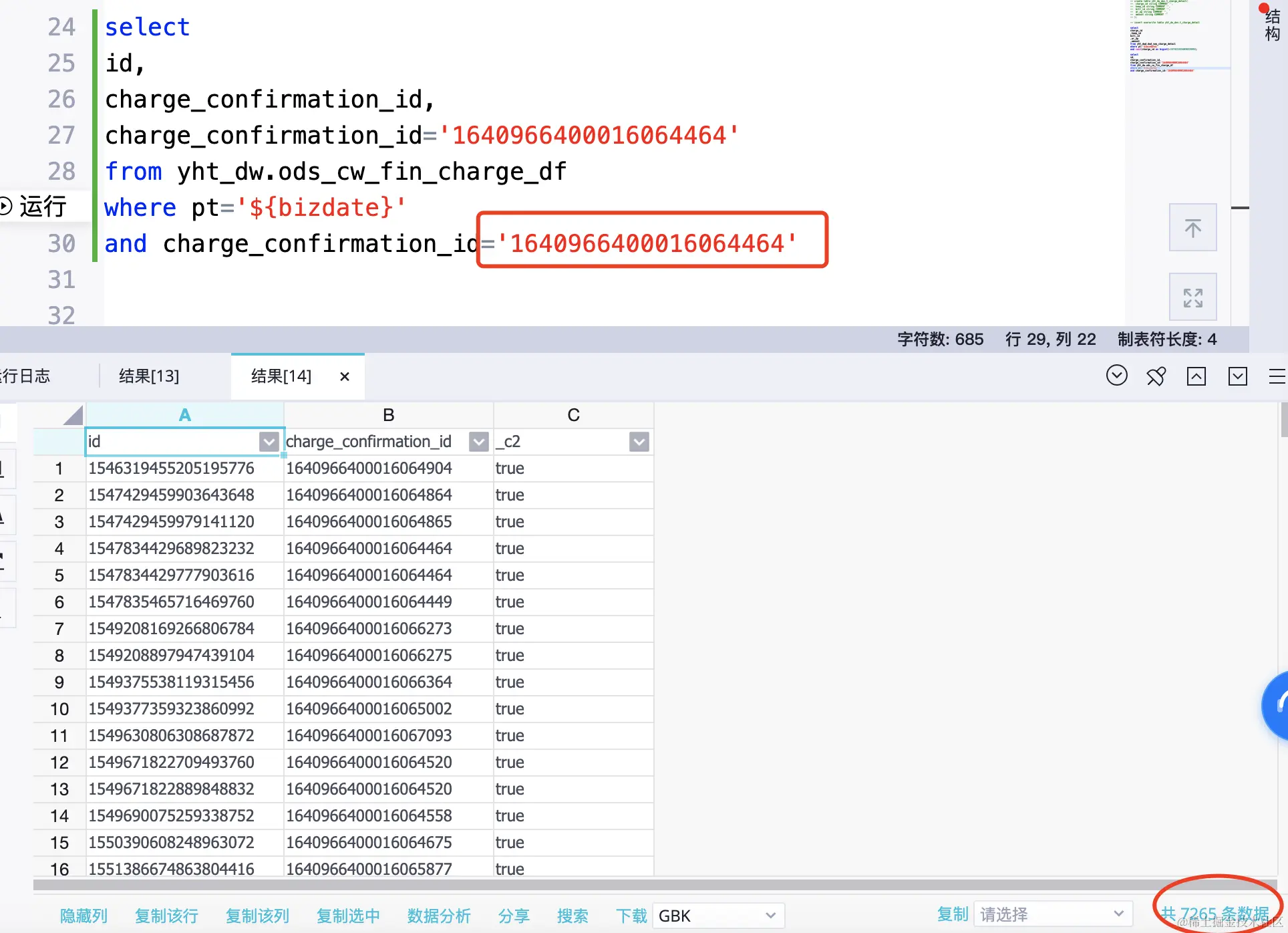The image size is (1288, 933).
Task: Open the GBK encoding dropdown
Action: tap(717, 916)
